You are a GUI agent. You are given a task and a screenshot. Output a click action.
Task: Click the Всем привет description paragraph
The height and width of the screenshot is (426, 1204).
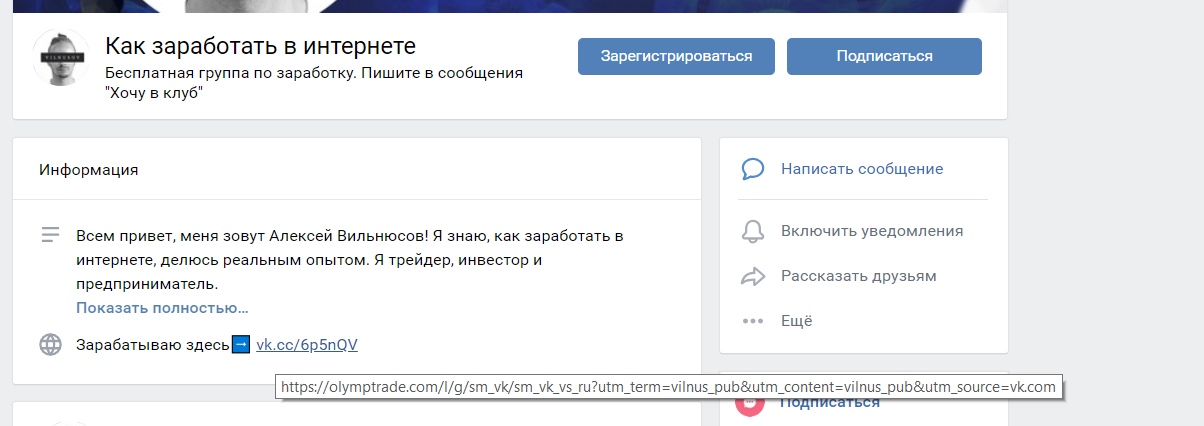pos(350,260)
